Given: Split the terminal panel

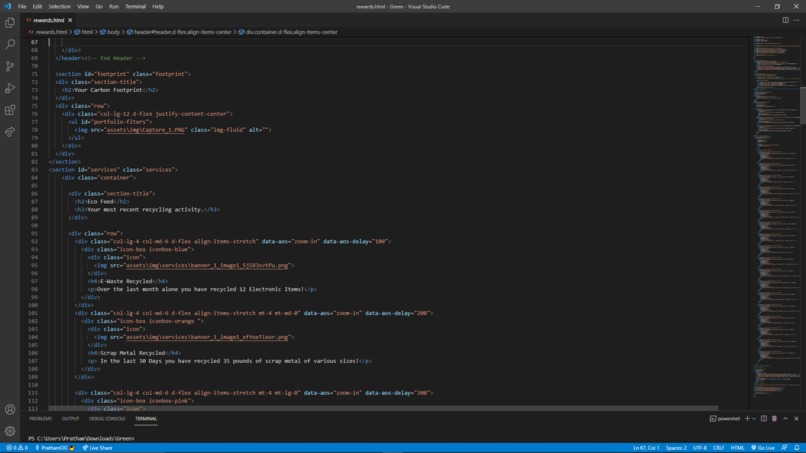Looking at the screenshot, I should pyautogui.click(x=764, y=419).
